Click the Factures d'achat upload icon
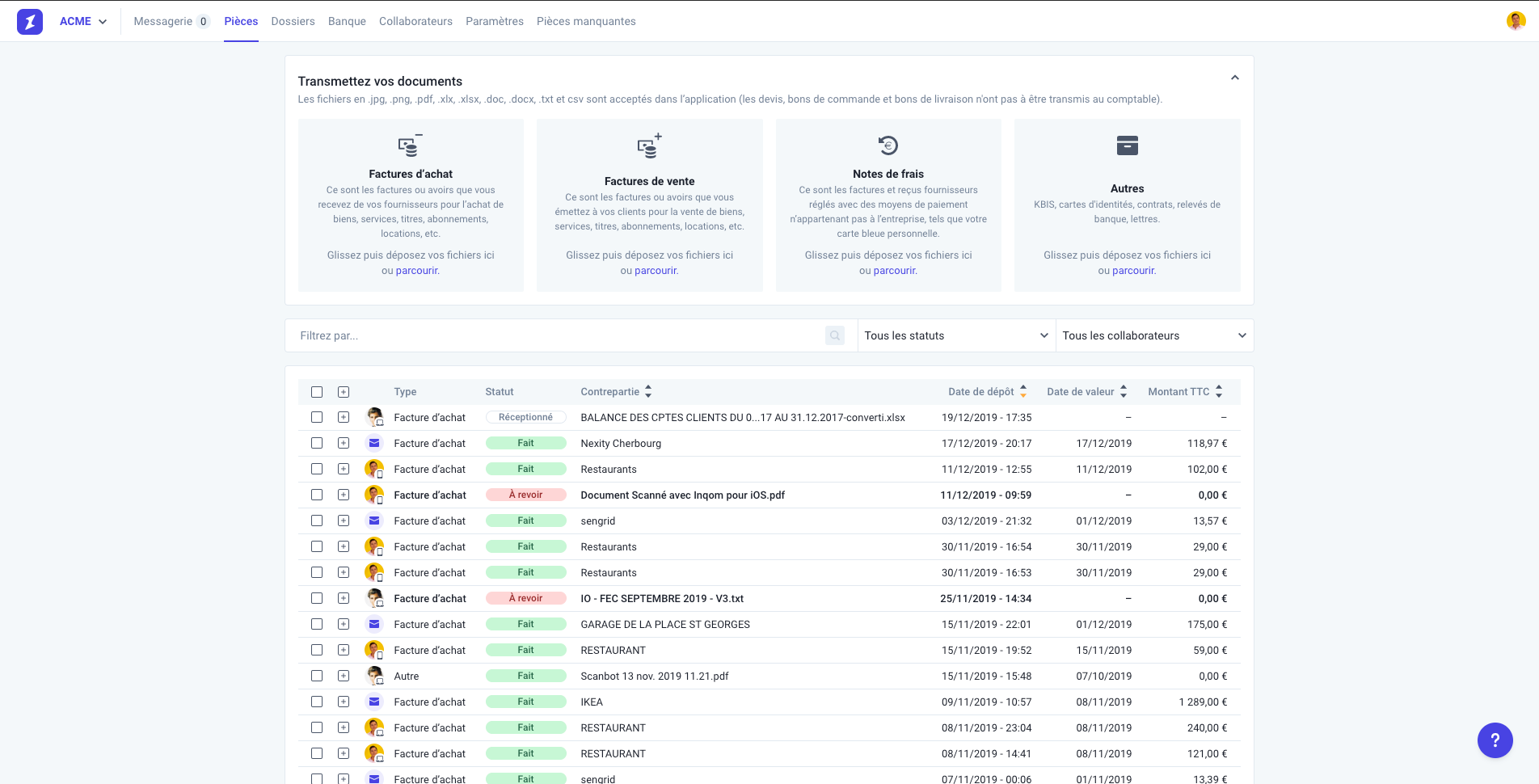The image size is (1539, 784). point(411,145)
